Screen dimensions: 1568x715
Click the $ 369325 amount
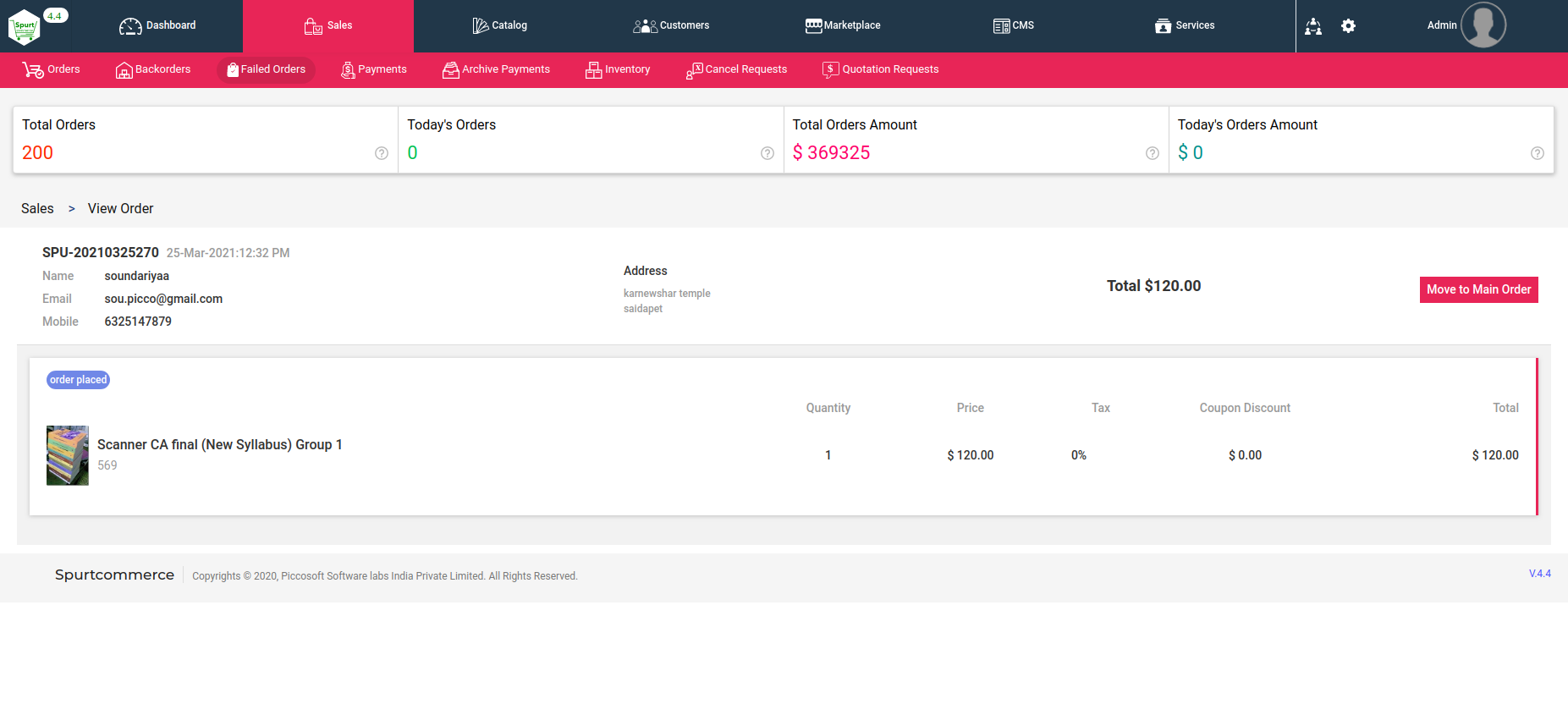(831, 152)
